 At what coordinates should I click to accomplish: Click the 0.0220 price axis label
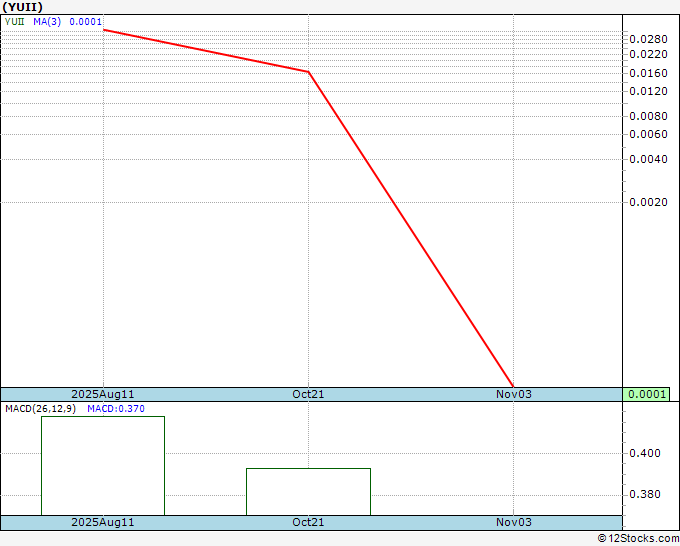pos(648,54)
